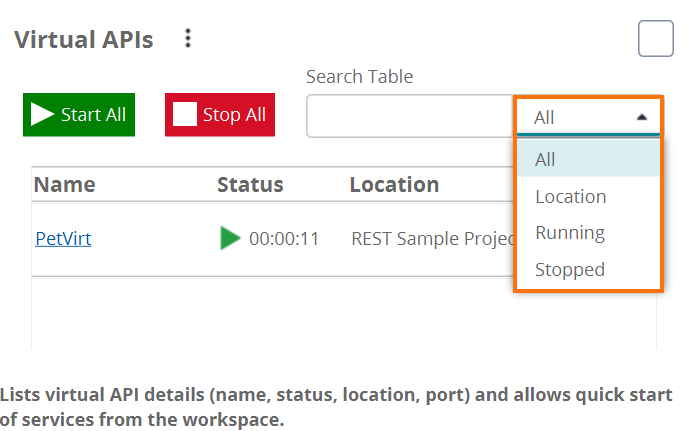
Task: Open the Virtual APIs three-dot menu
Action: pos(188,39)
